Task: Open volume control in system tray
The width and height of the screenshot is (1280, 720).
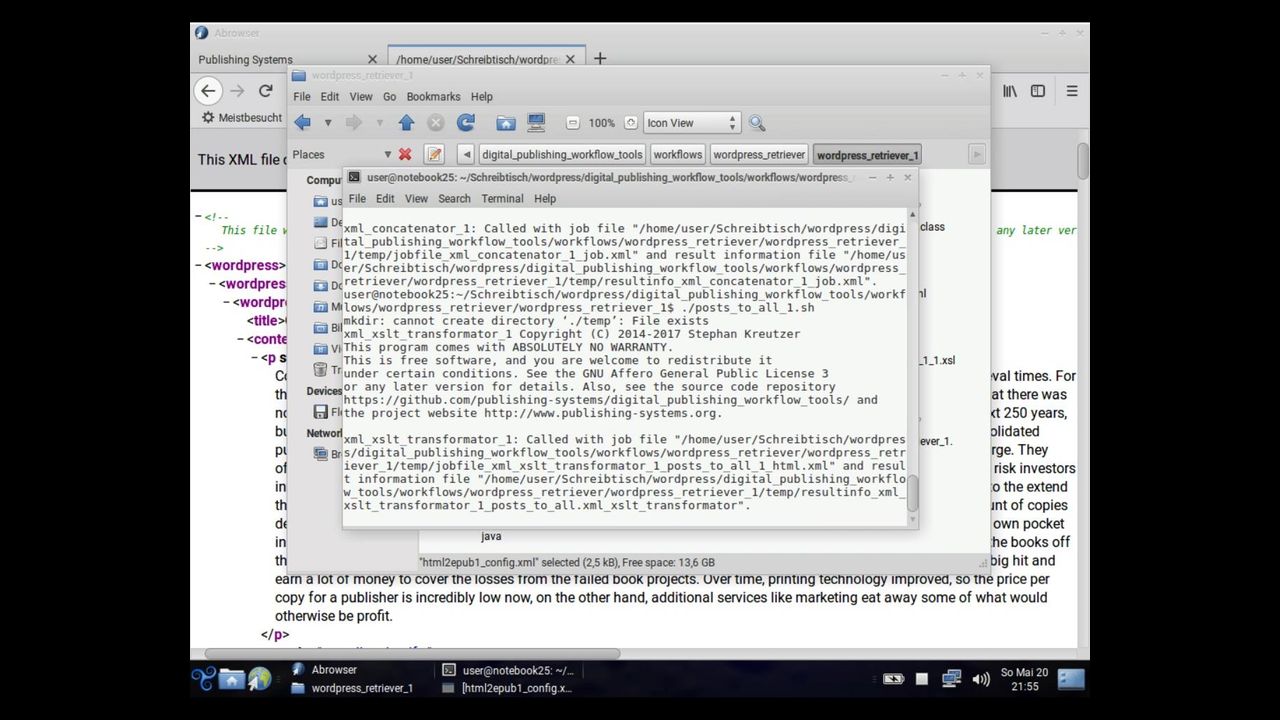Action: tap(981, 679)
